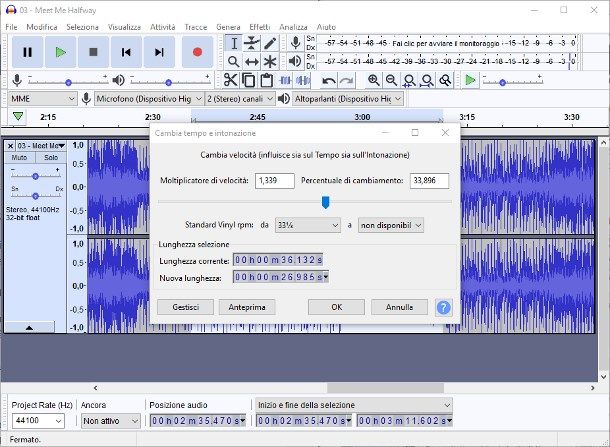Screen dimensions: 610x447
Task: Click the playback meter speaker icon
Action: (295, 61)
